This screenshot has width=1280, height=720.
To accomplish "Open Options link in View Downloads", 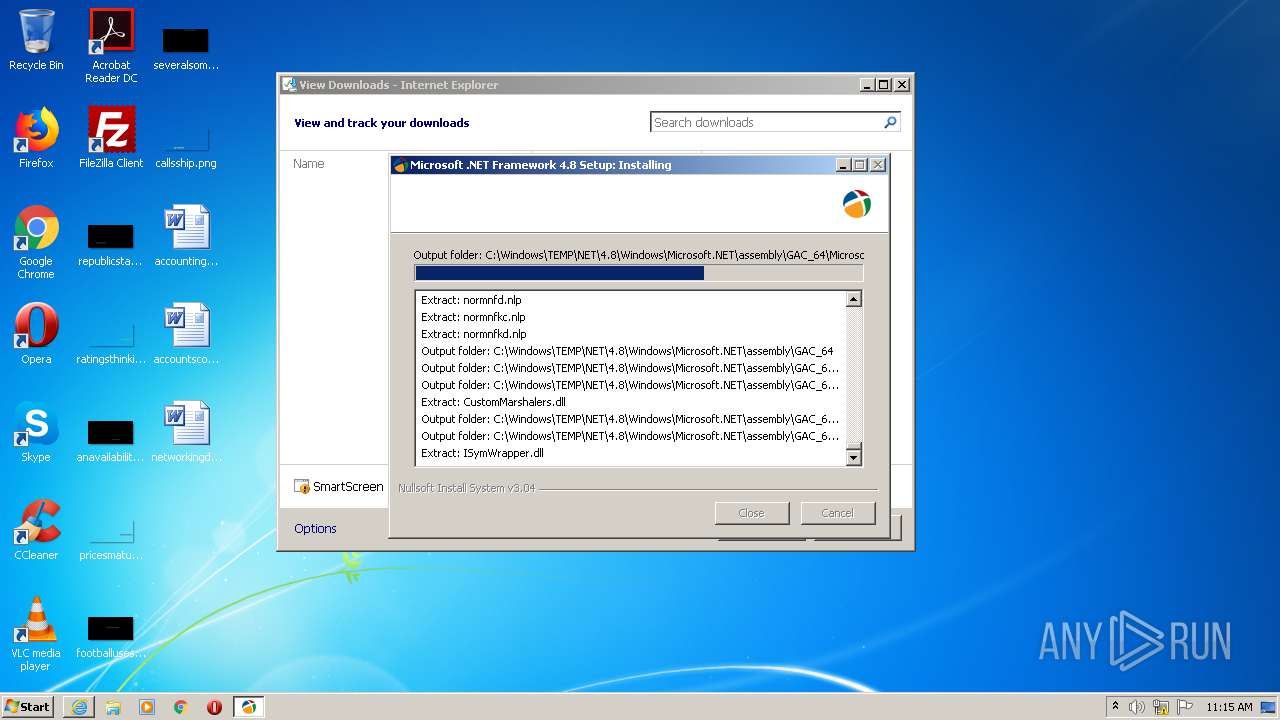I will (315, 529).
